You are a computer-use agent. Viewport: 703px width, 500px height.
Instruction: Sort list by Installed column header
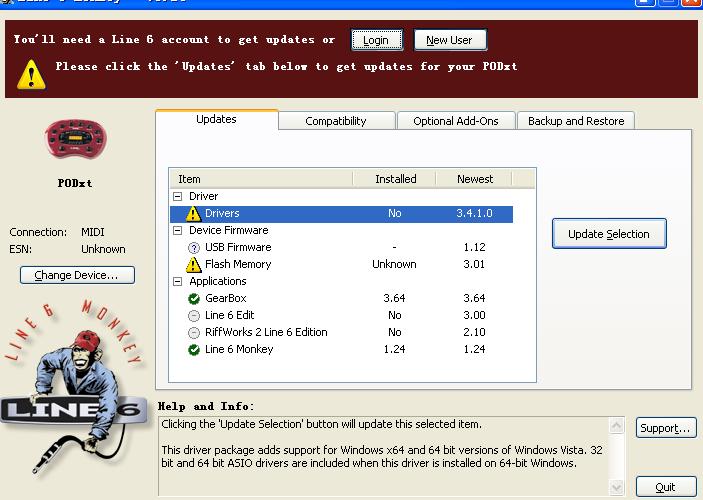coord(395,179)
